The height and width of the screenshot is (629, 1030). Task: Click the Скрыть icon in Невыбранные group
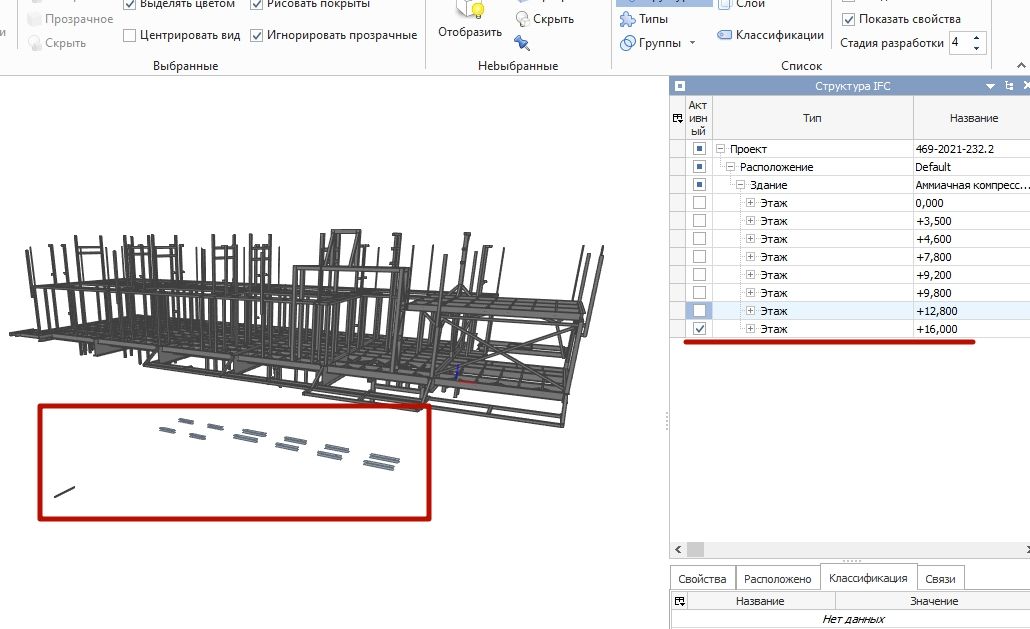523,18
